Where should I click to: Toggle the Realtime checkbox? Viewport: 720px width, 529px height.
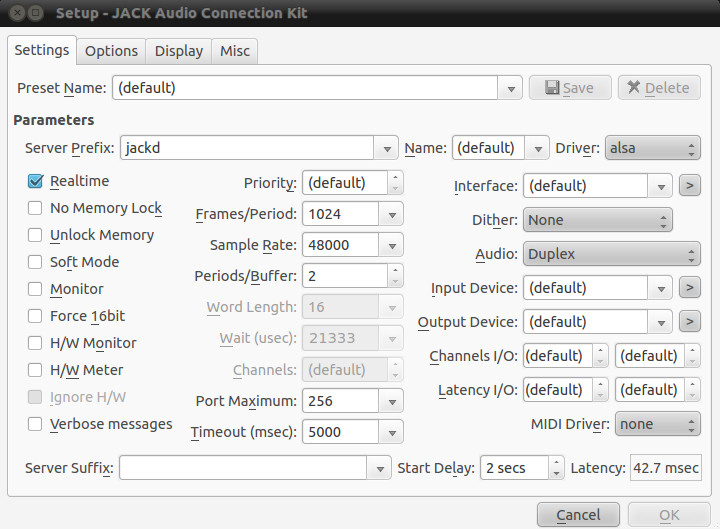click(35, 181)
